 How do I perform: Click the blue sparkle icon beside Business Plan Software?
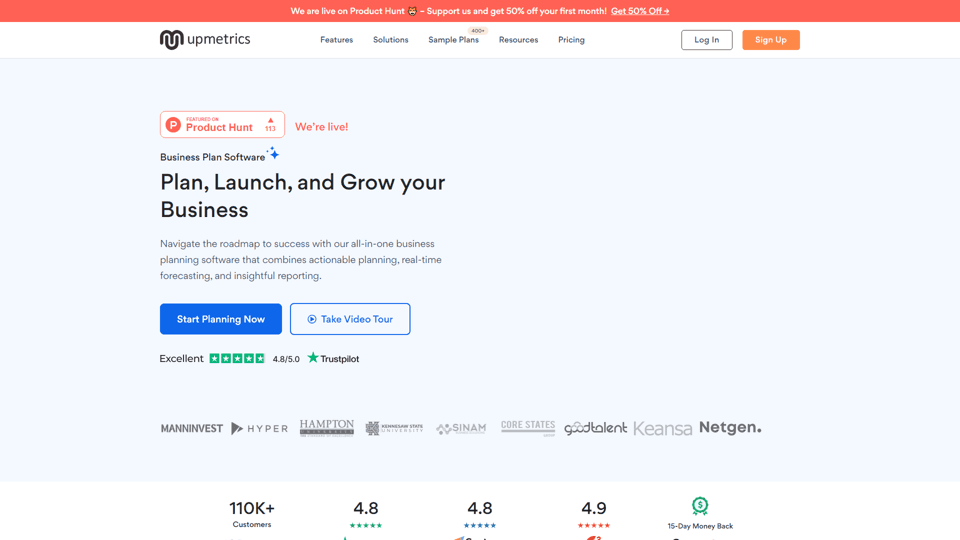point(273,153)
